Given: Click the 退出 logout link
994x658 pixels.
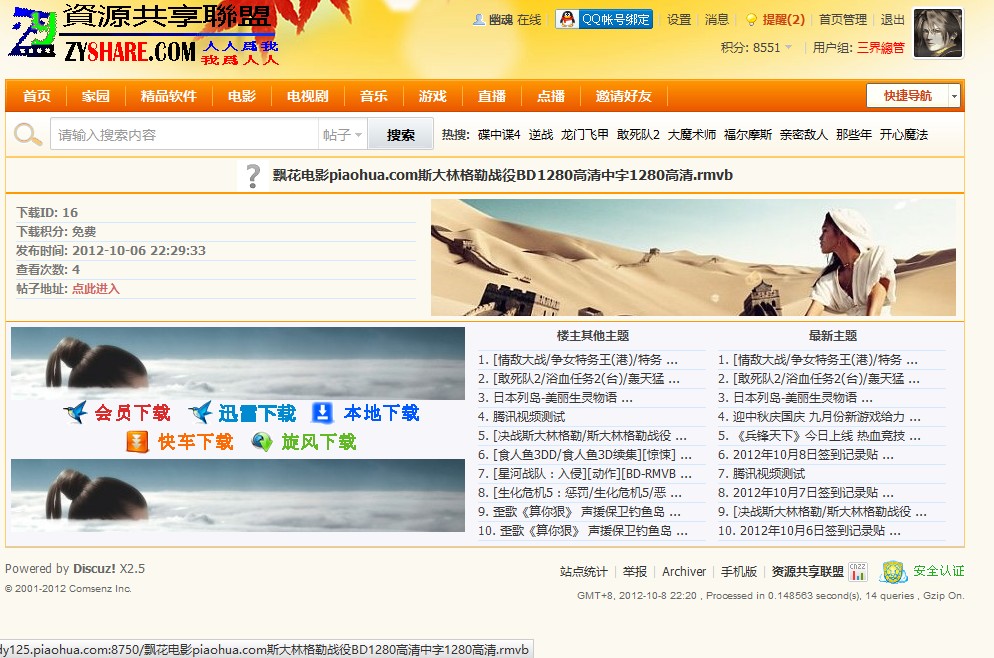Looking at the screenshot, I should pos(893,20).
